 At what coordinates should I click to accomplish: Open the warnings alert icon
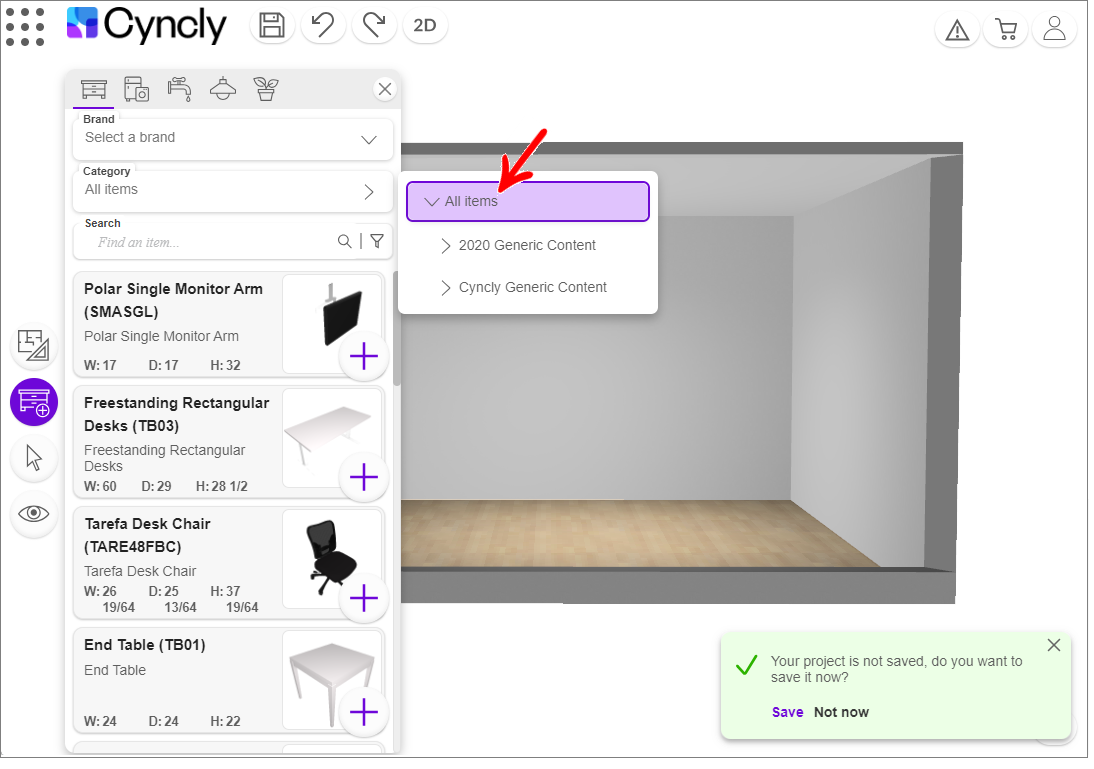(957, 30)
